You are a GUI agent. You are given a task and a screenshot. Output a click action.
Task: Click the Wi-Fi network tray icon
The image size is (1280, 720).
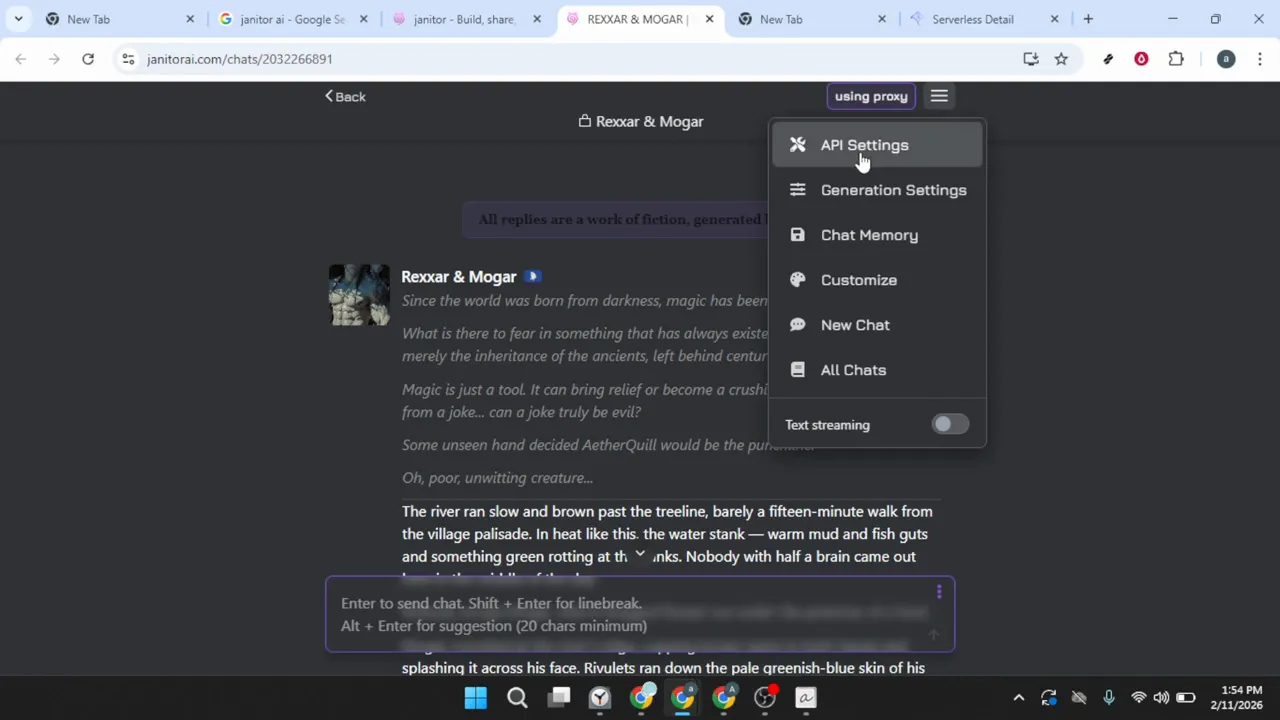[x=1138, y=698]
